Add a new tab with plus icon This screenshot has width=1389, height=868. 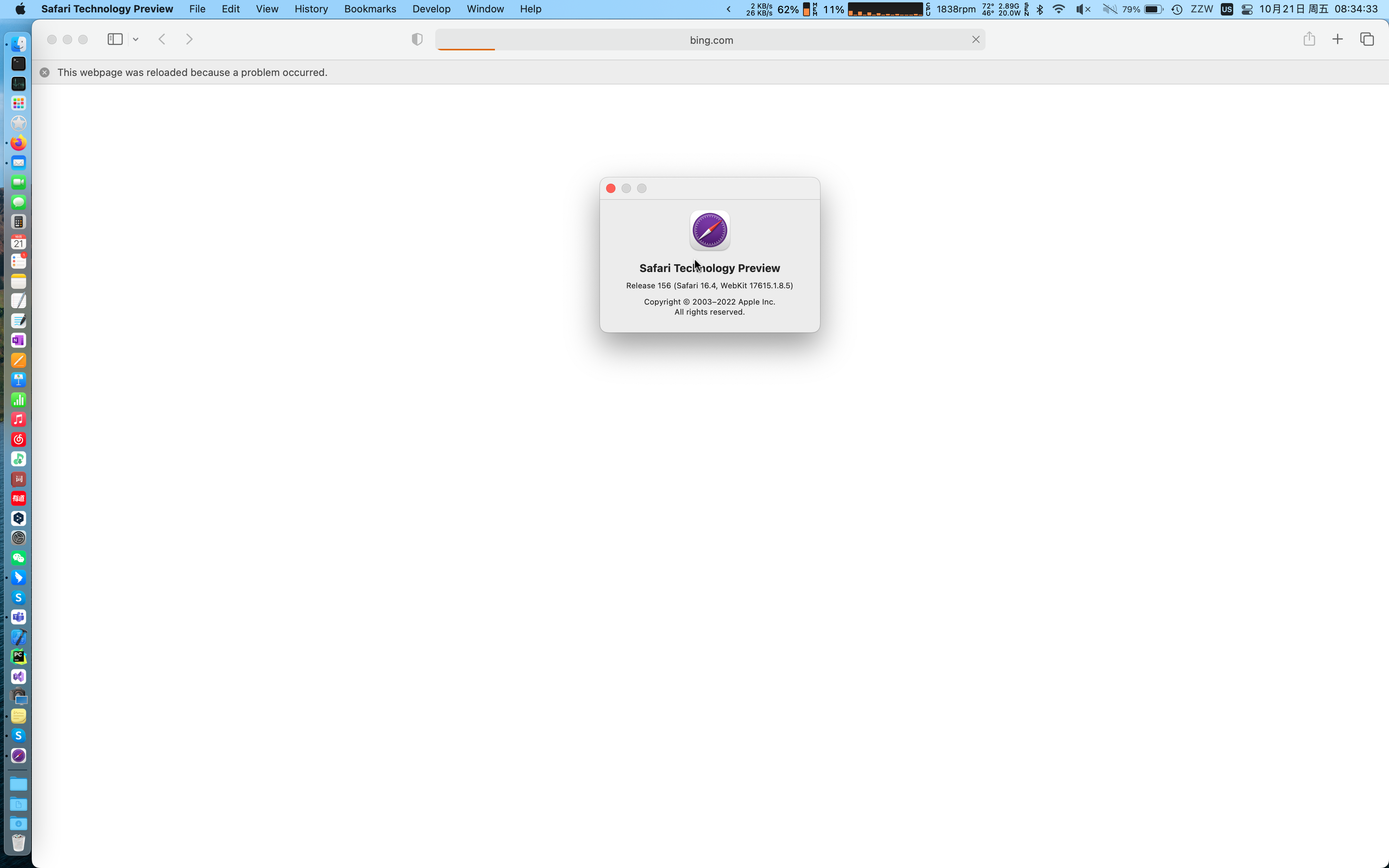pyautogui.click(x=1337, y=39)
